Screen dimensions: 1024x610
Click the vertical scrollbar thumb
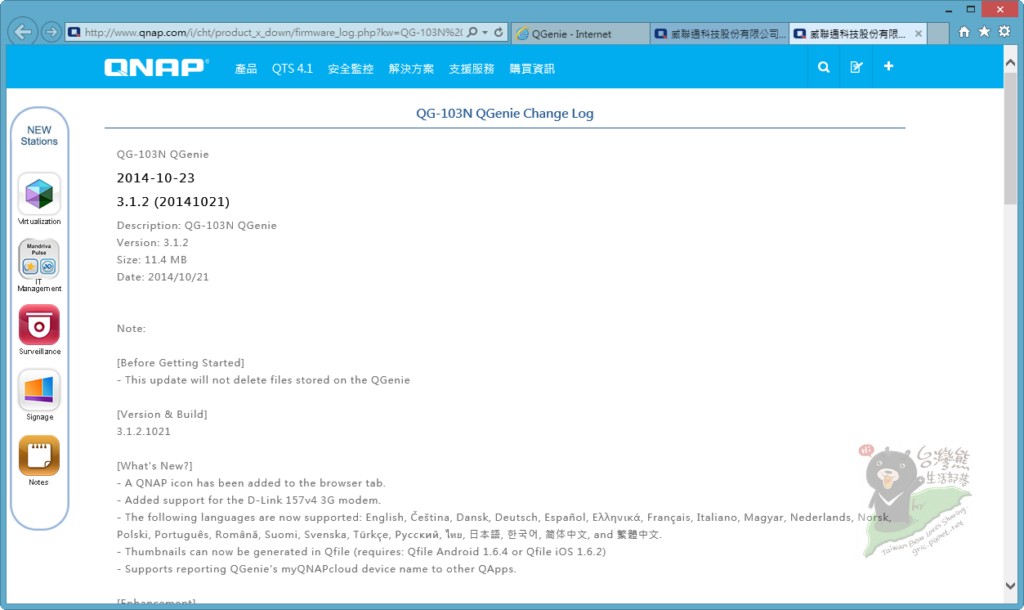[x=1010, y=137]
